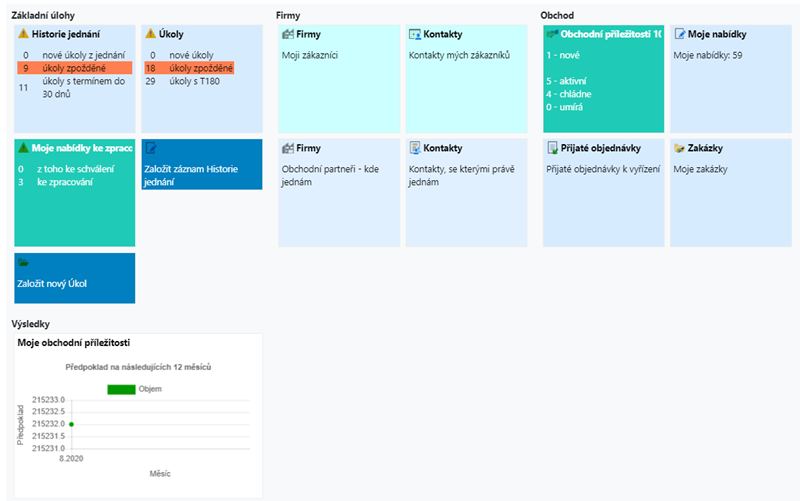Click icon on Obchodní příležitosti tile
Viewport: 800px width, 501px height.
coord(552,34)
